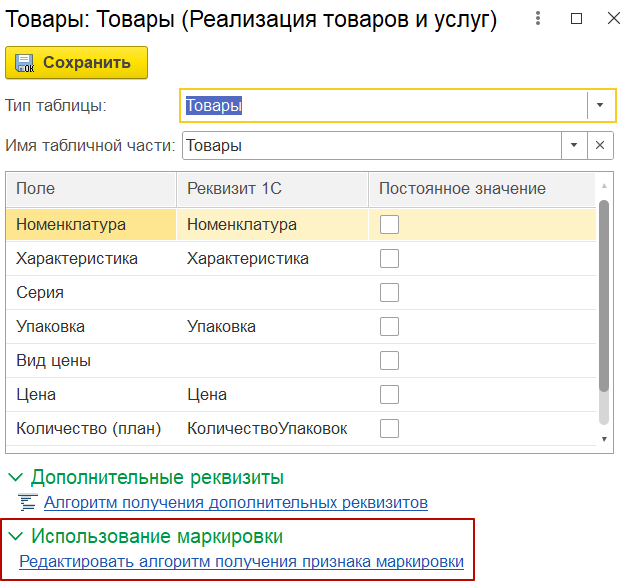This screenshot has width=626, height=586.
Task: Click the scroll-down arrow of the table
Action: (603, 438)
